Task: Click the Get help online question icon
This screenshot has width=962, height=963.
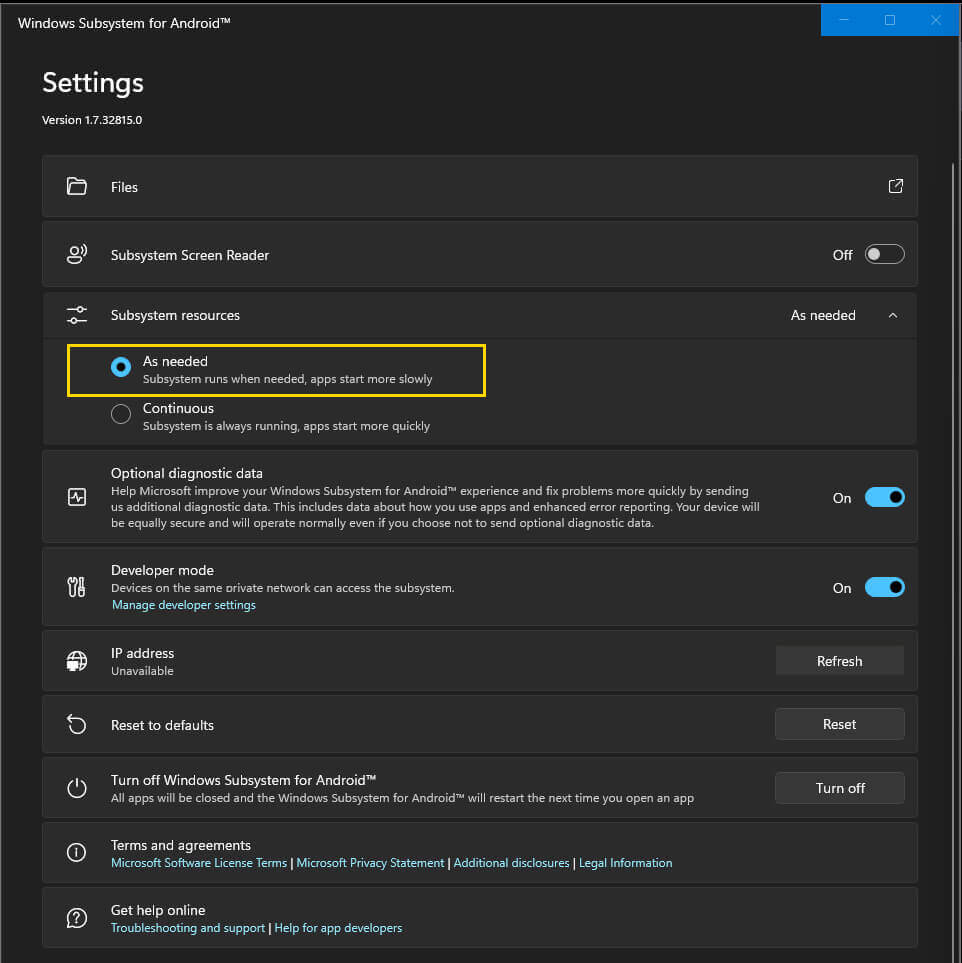Action: click(77, 918)
